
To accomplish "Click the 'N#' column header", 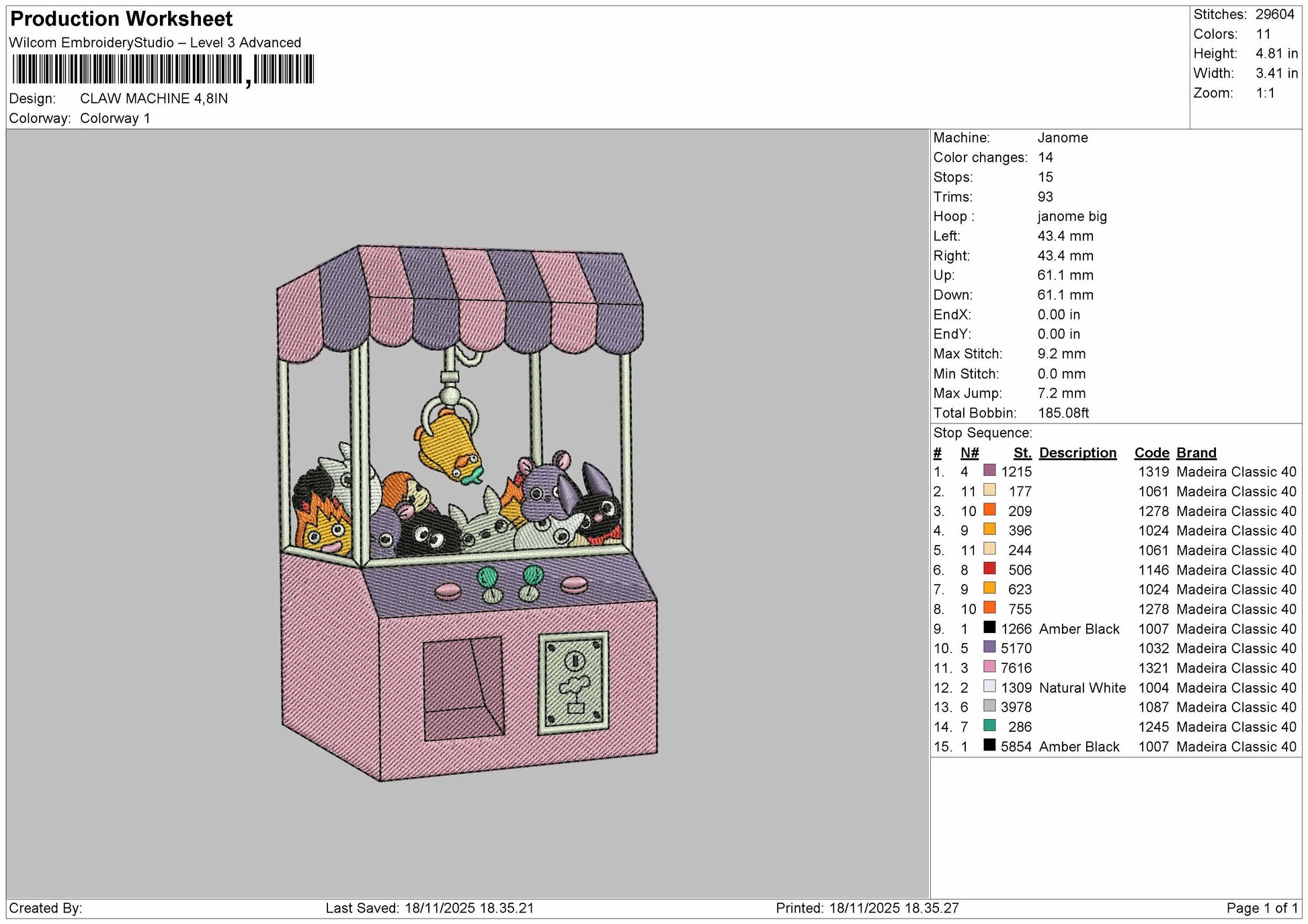I will coord(969,453).
